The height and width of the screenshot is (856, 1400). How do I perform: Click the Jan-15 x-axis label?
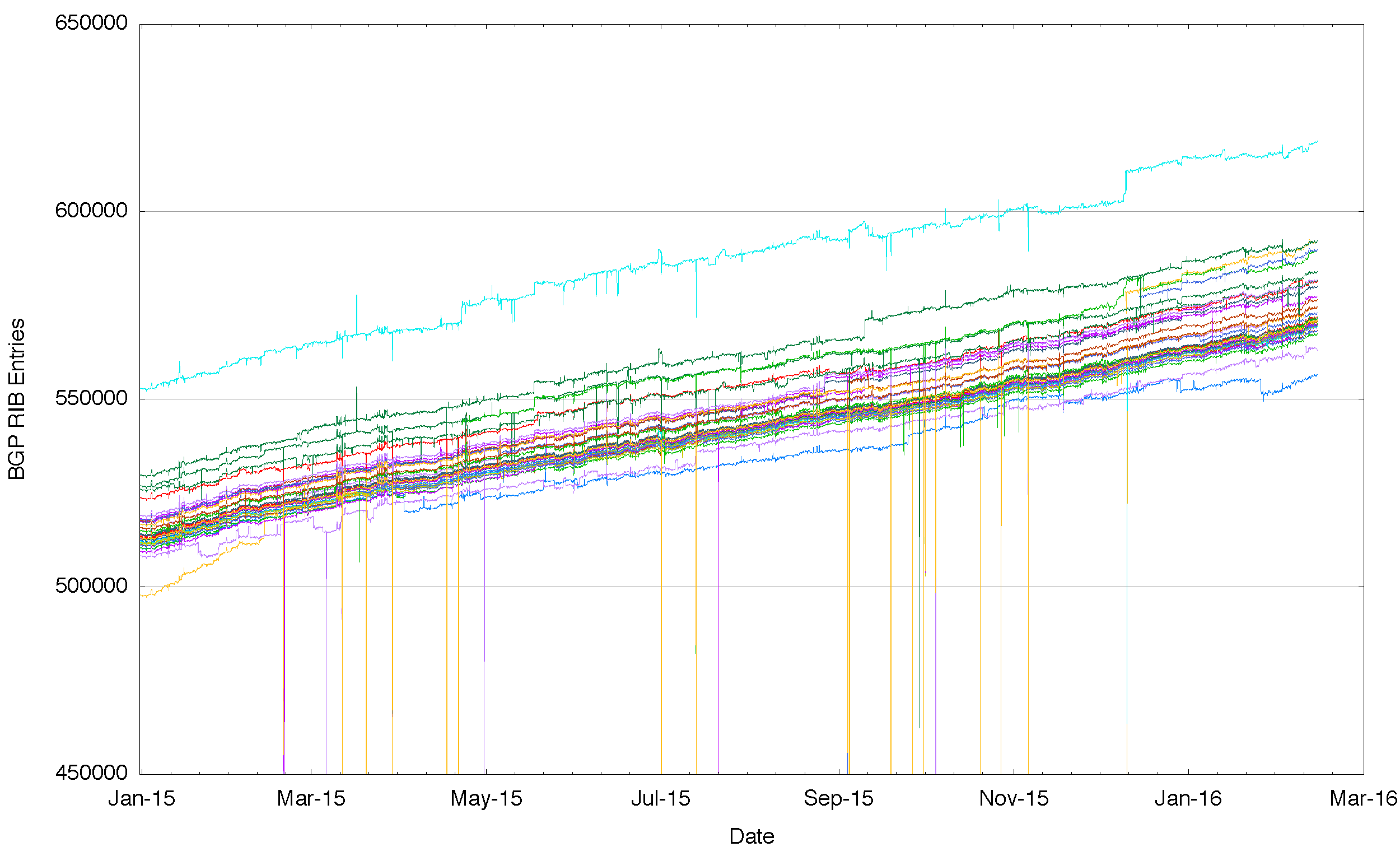142,799
